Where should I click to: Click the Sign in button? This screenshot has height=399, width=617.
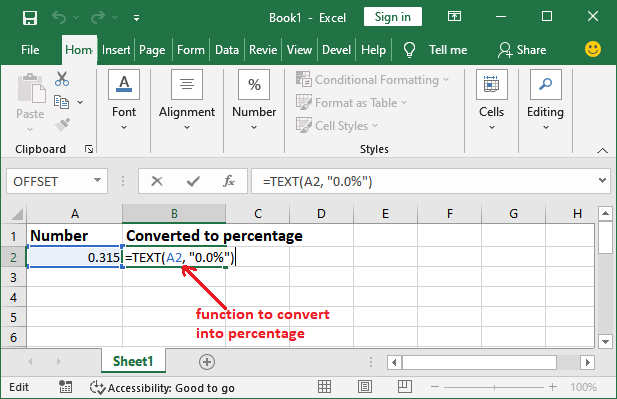pos(393,17)
